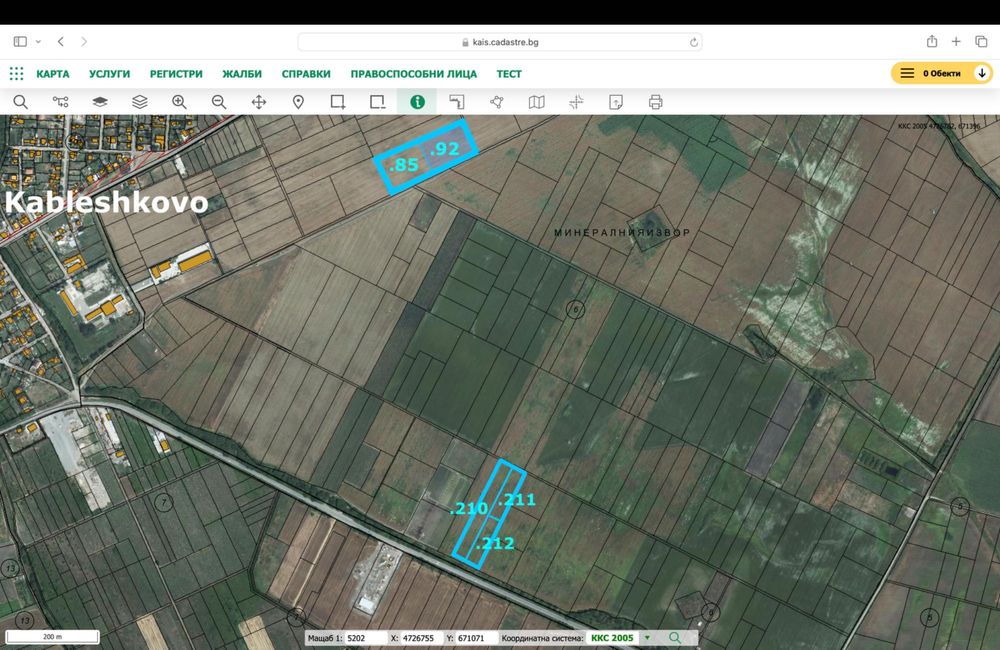Click the Y coordinate input field
This screenshot has height=650, width=1000.
click(476, 638)
